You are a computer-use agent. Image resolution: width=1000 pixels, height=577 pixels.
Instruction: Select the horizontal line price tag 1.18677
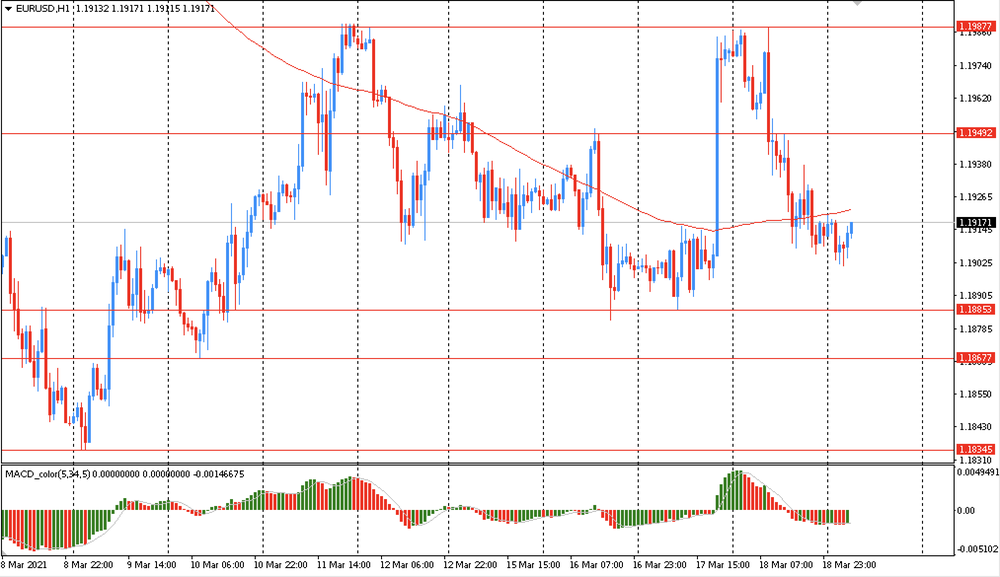[976, 358]
